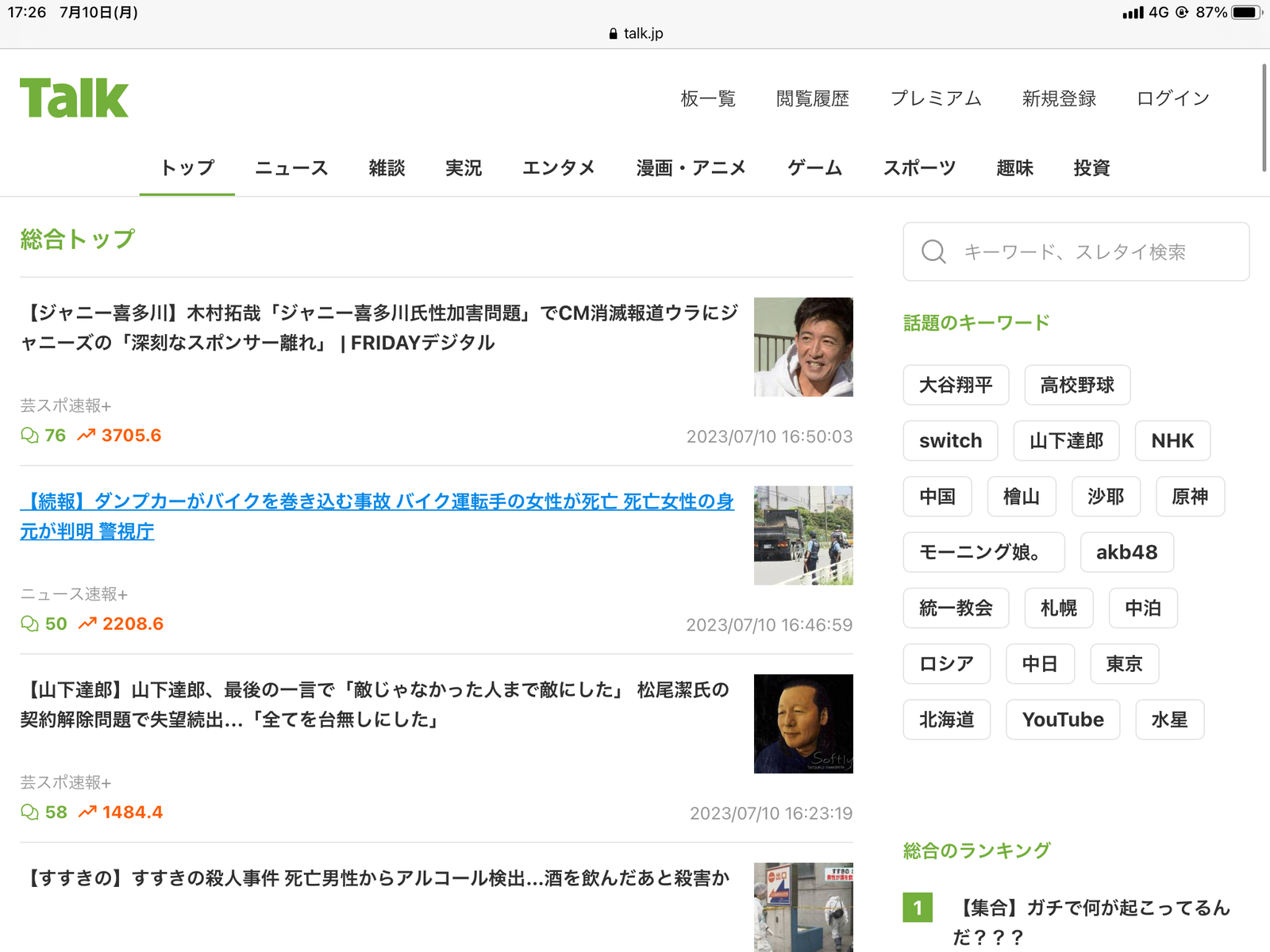Click the switch keyword tag
1270x952 pixels.
[x=951, y=440]
